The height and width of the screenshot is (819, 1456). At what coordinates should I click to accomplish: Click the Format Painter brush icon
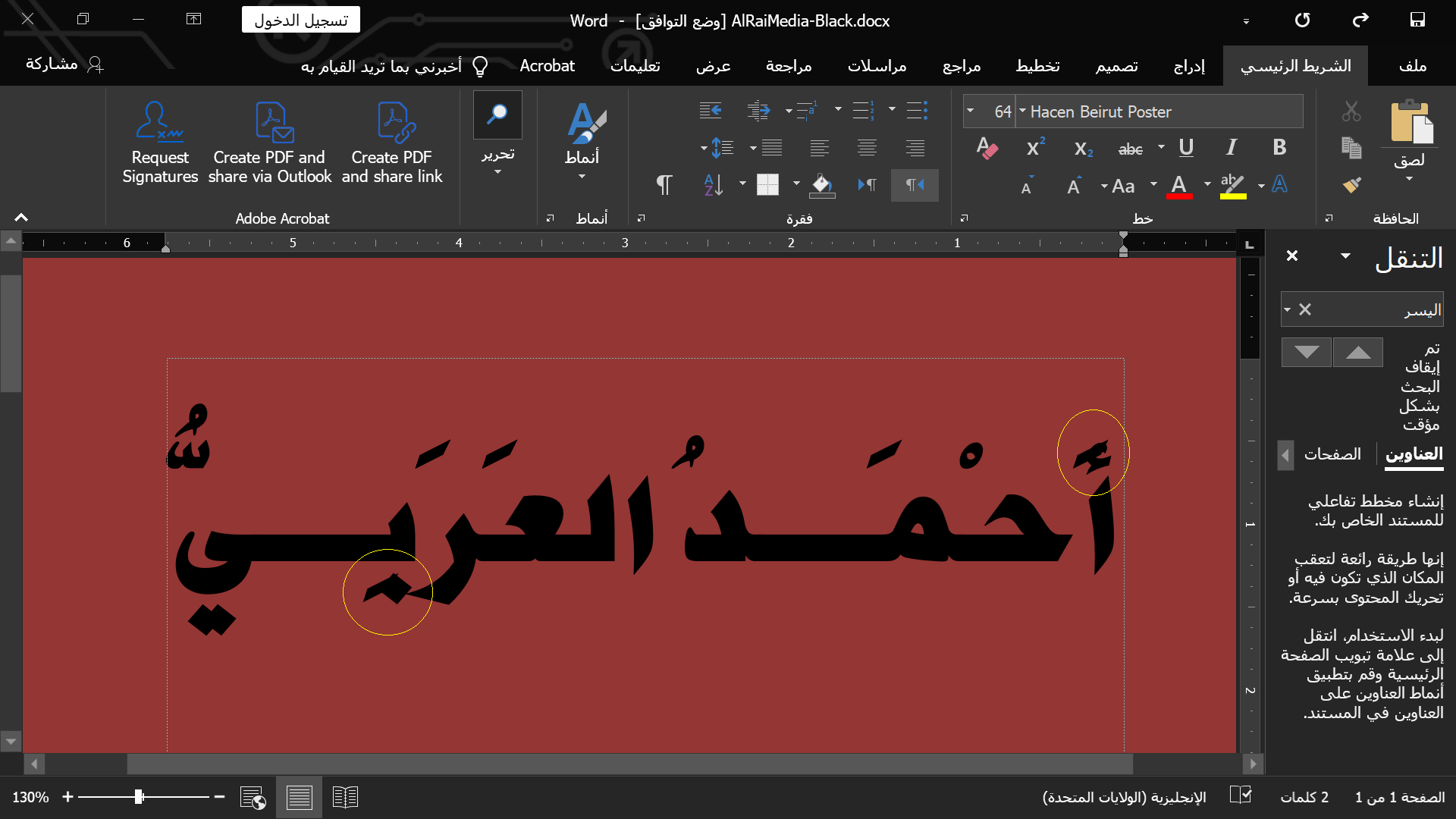click(x=1351, y=185)
